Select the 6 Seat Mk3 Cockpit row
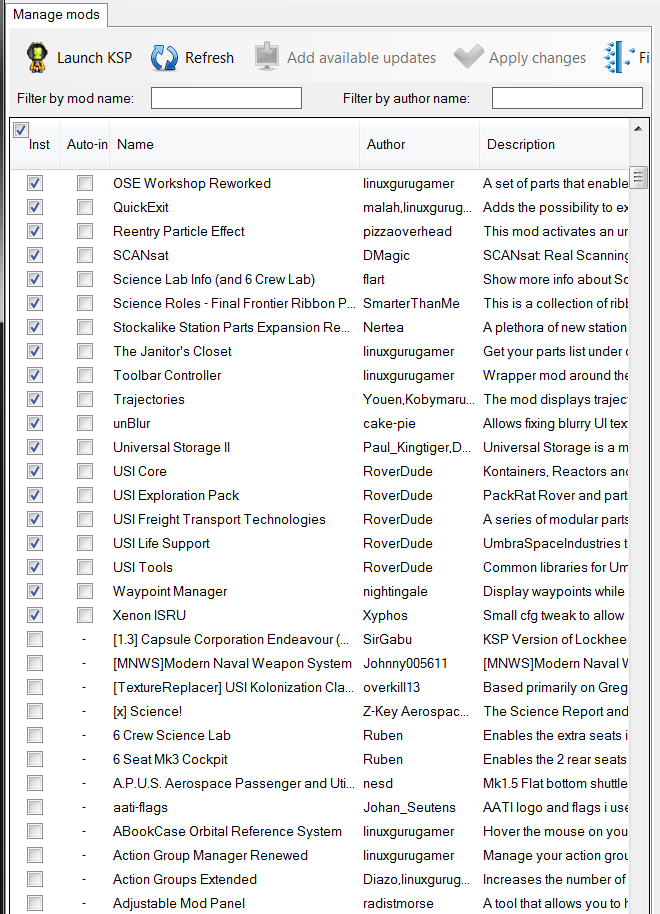Screen dimensions: 660x914 pos(320,759)
